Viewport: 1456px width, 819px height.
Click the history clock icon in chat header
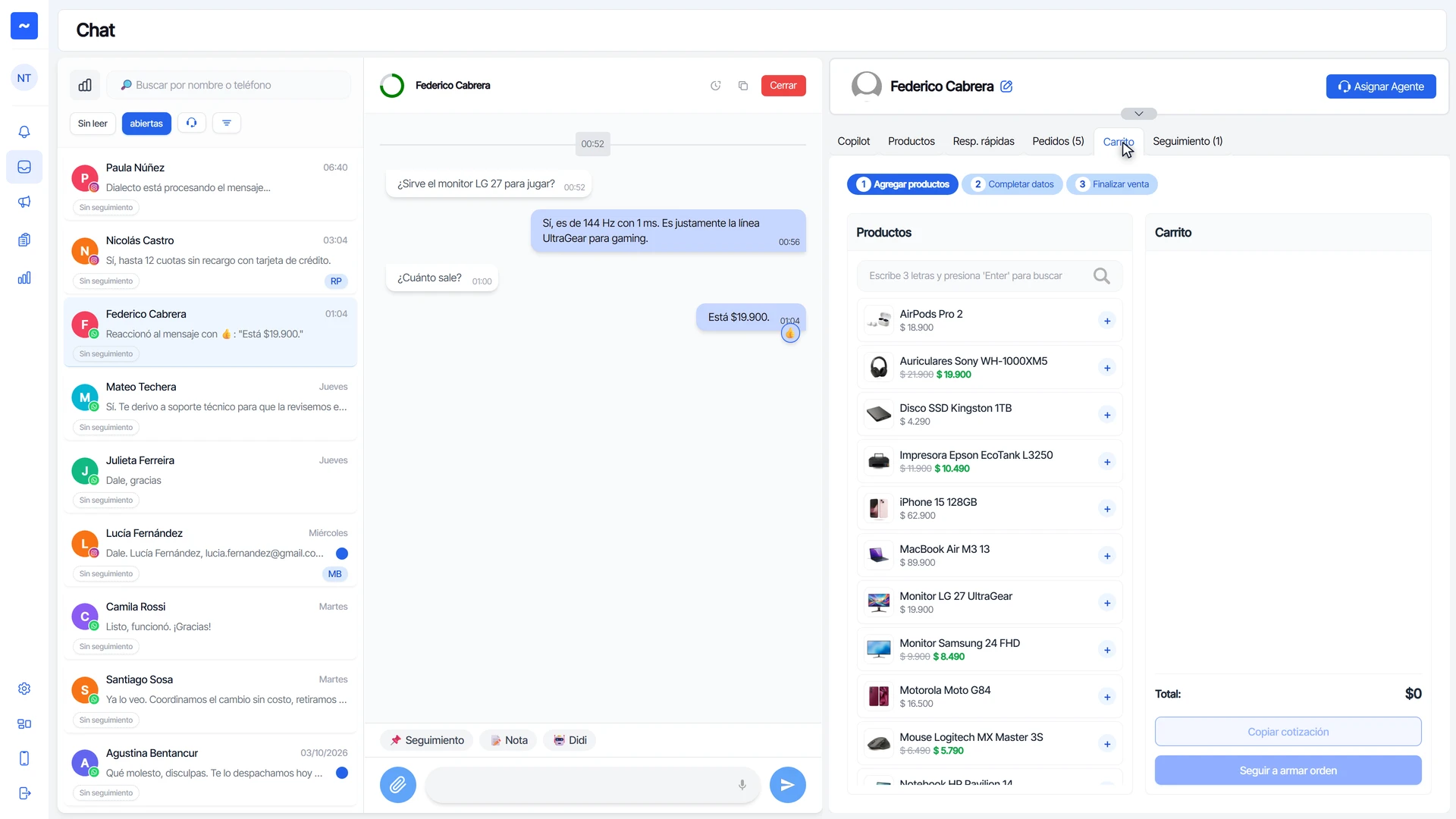(x=715, y=86)
